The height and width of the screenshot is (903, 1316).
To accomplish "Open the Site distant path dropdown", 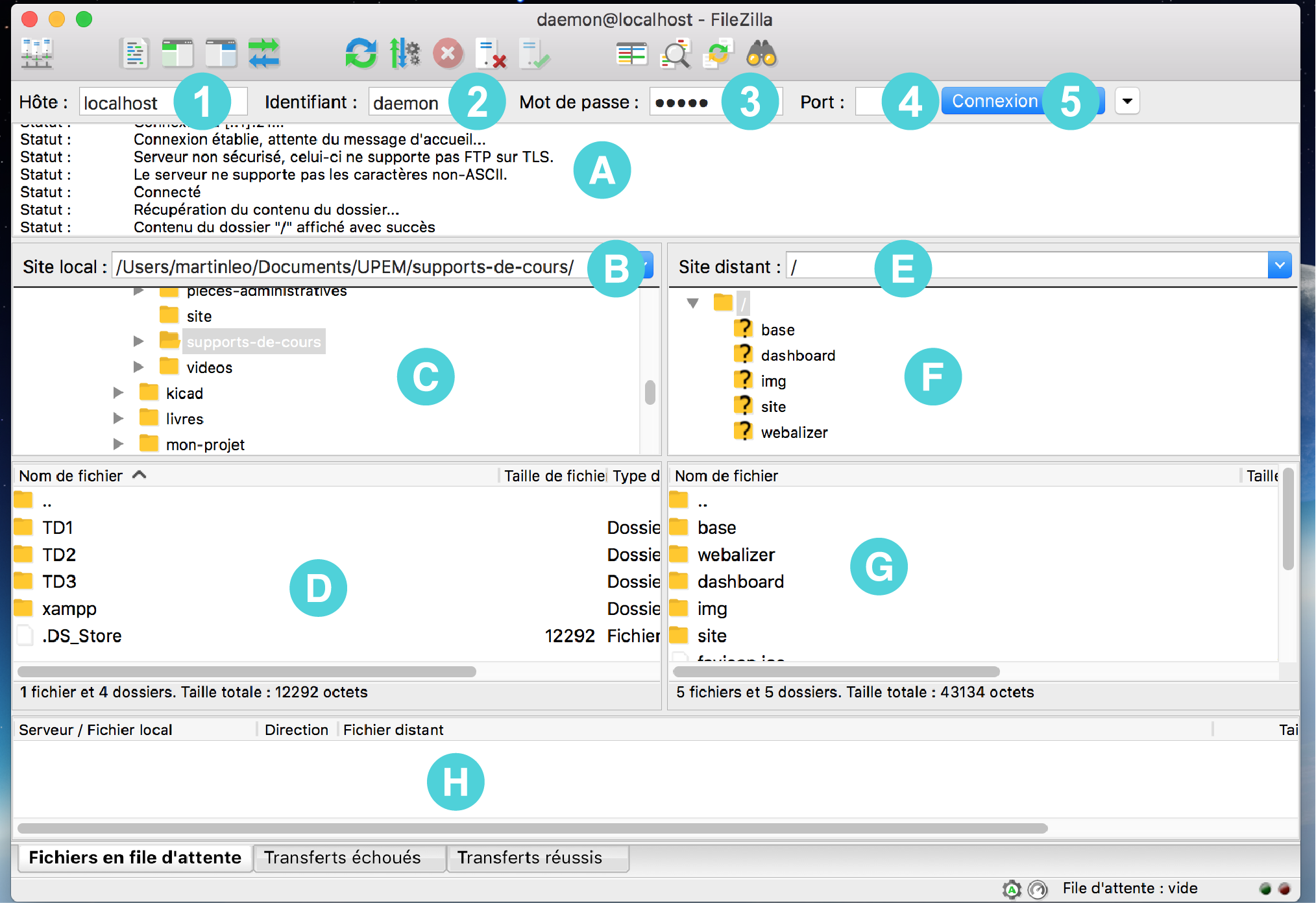I will pyautogui.click(x=1279, y=265).
